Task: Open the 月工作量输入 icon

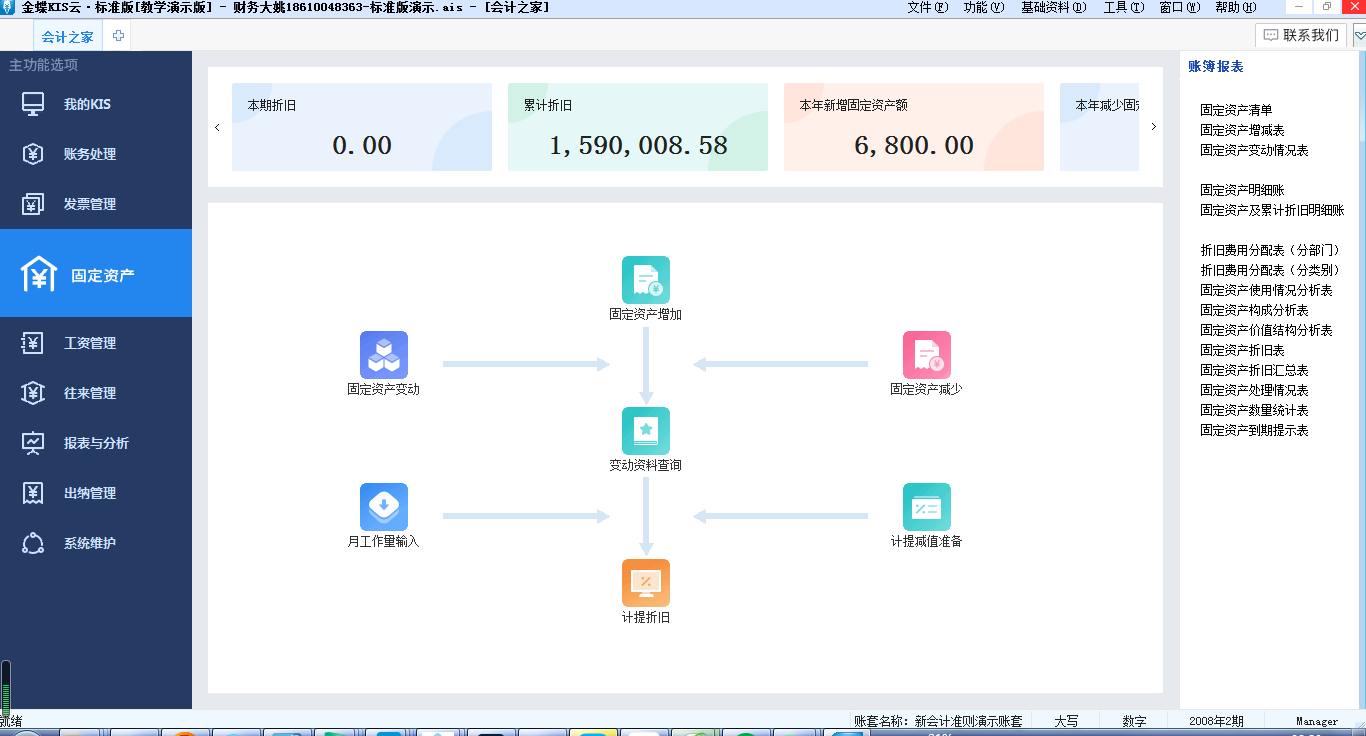Action: [x=384, y=507]
